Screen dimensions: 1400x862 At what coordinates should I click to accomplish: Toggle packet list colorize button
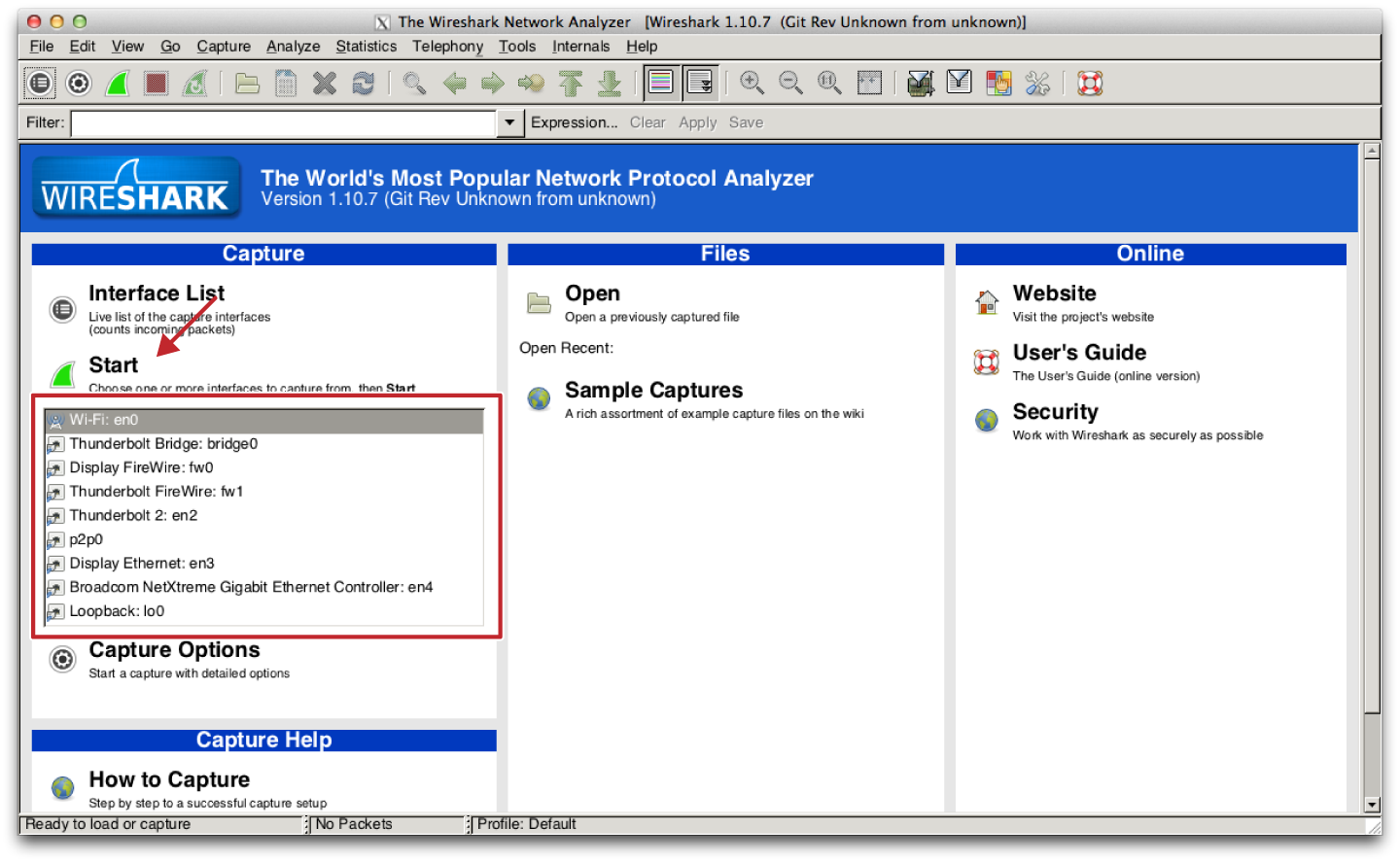coord(661,84)
